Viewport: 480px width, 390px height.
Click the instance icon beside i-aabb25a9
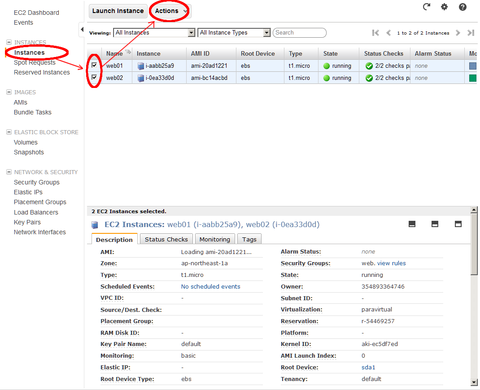coord(141,66)
